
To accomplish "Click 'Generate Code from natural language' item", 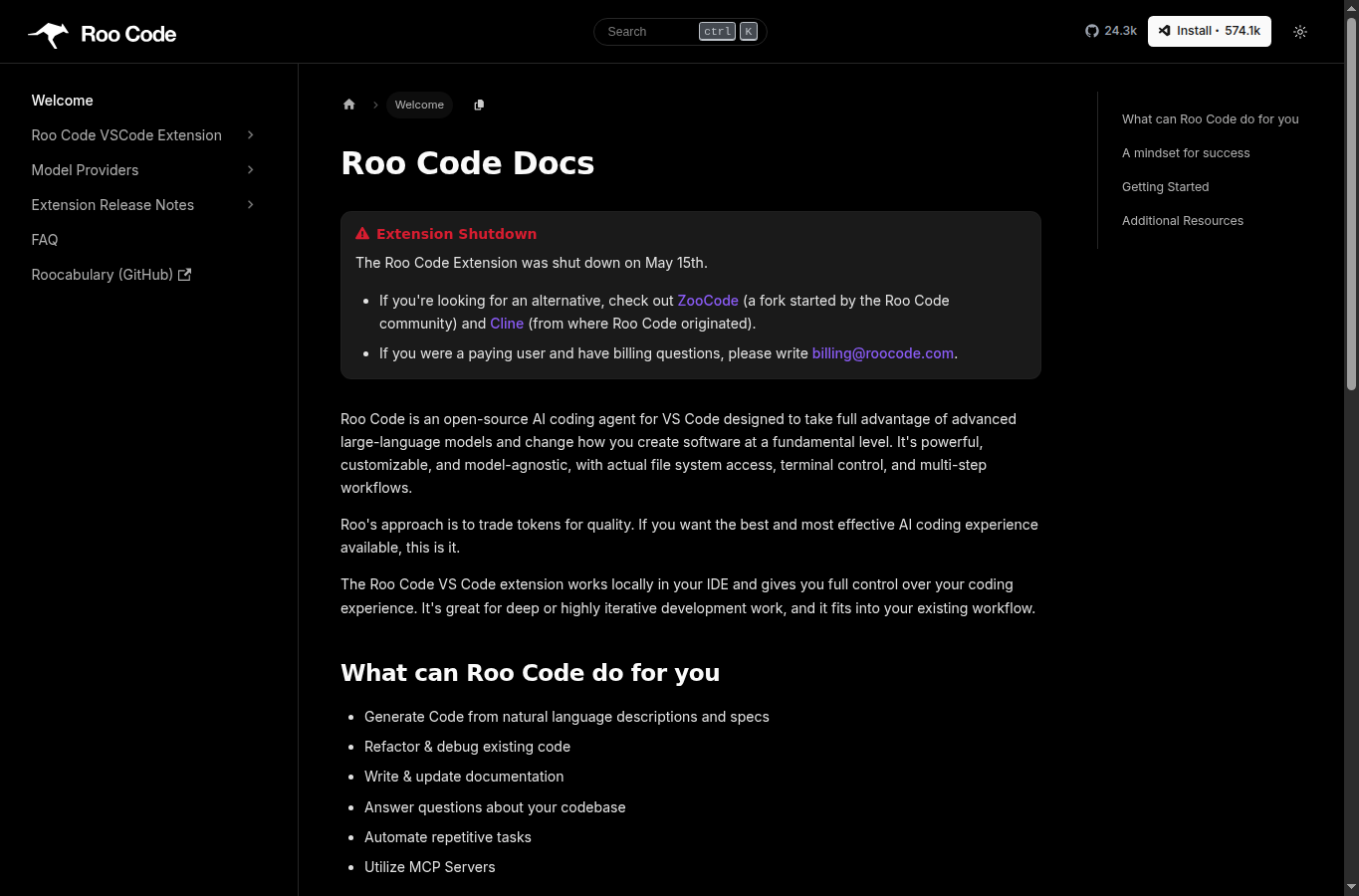I will click(566, 717).
